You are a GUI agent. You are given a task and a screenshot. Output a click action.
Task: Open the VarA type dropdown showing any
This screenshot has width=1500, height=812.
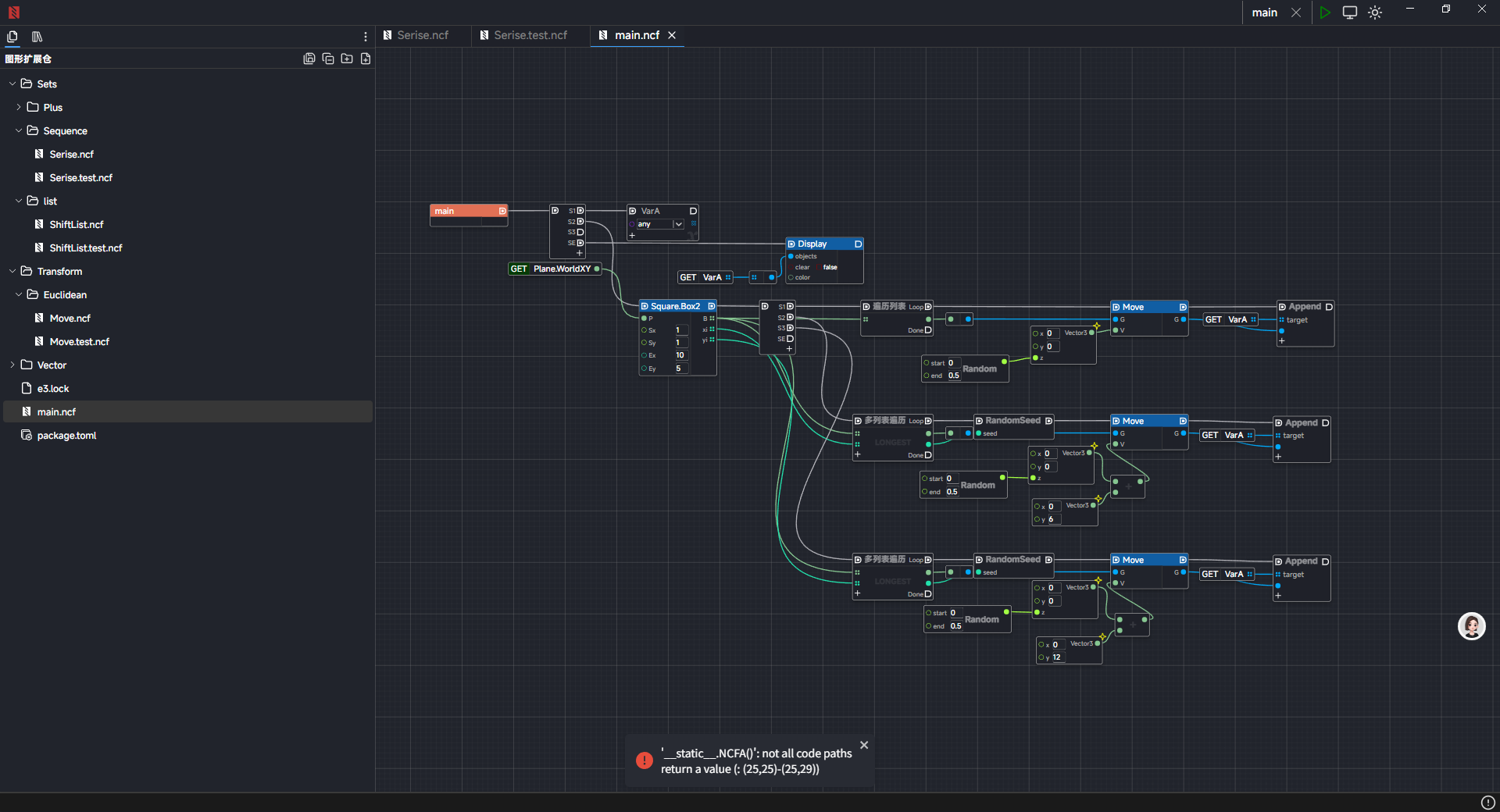677,224
